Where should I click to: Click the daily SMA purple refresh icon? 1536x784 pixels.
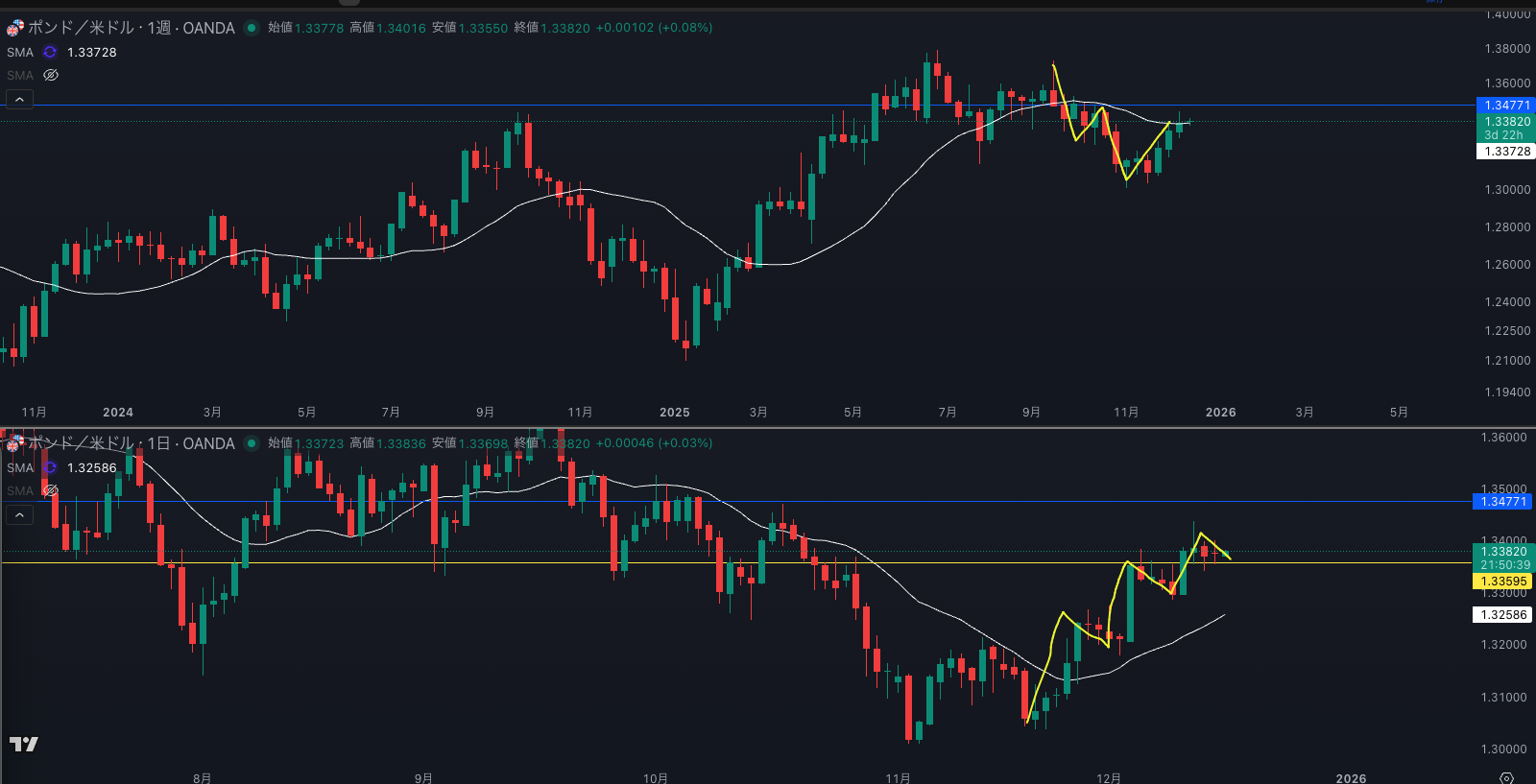click(x=50, y=468)
